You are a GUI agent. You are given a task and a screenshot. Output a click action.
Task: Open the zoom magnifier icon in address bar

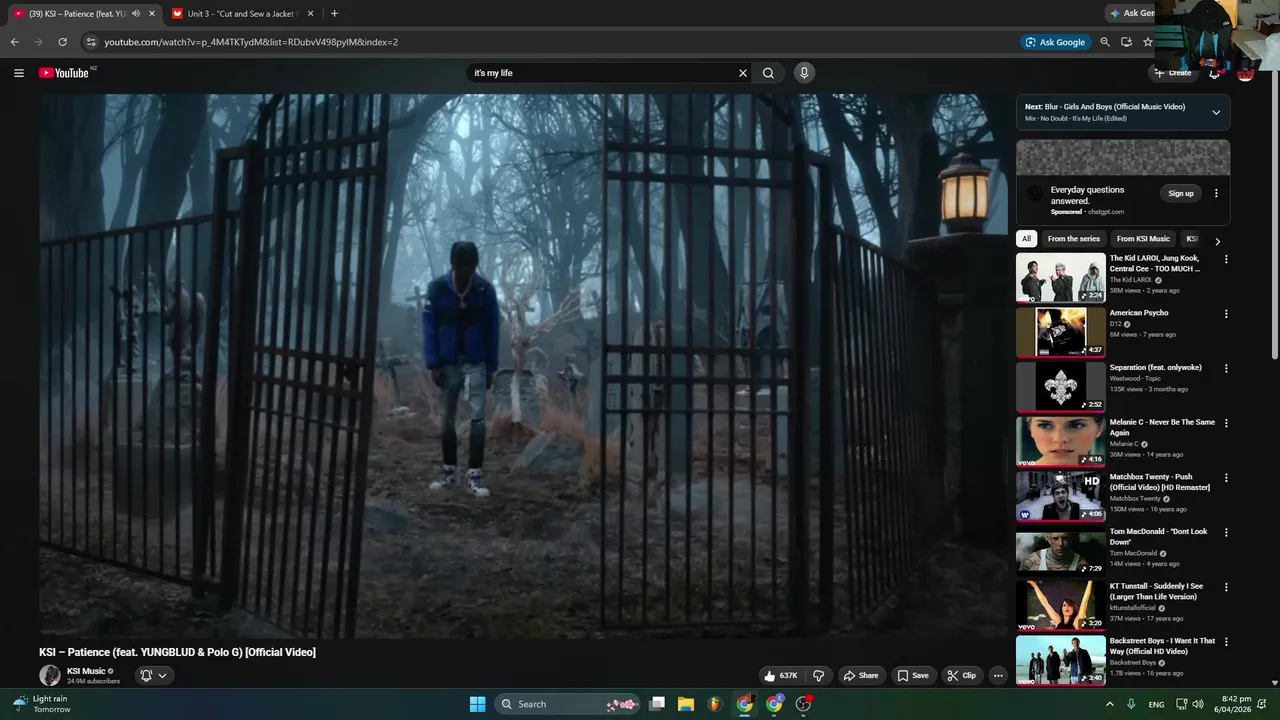click(1105, 42)
